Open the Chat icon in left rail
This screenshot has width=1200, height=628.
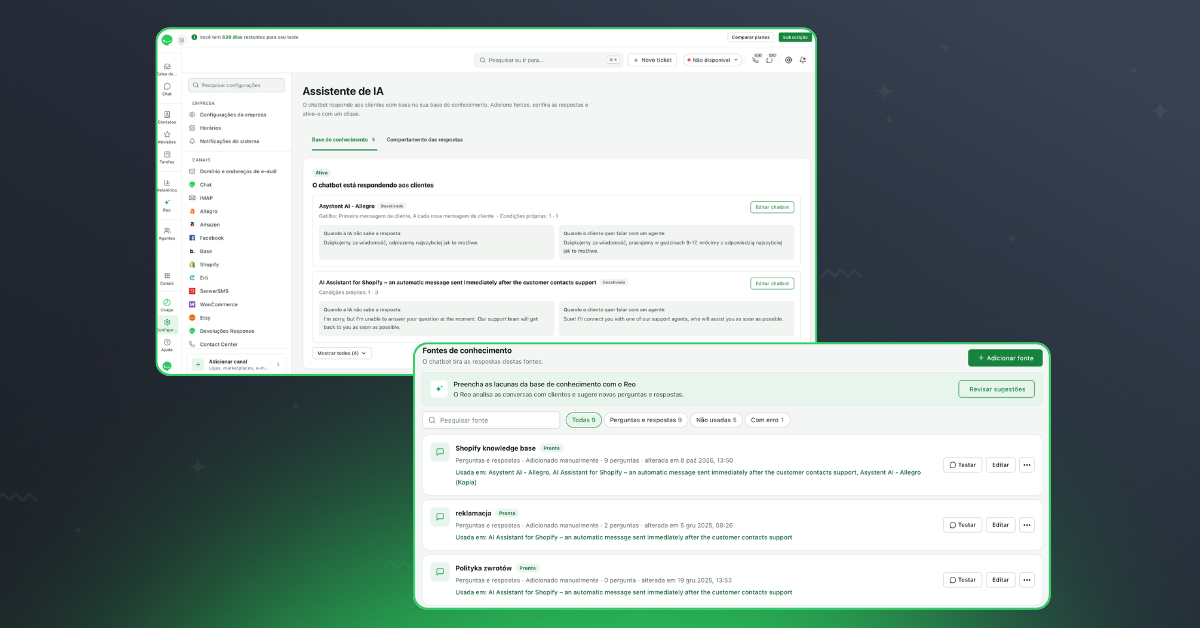coord(167,87)
